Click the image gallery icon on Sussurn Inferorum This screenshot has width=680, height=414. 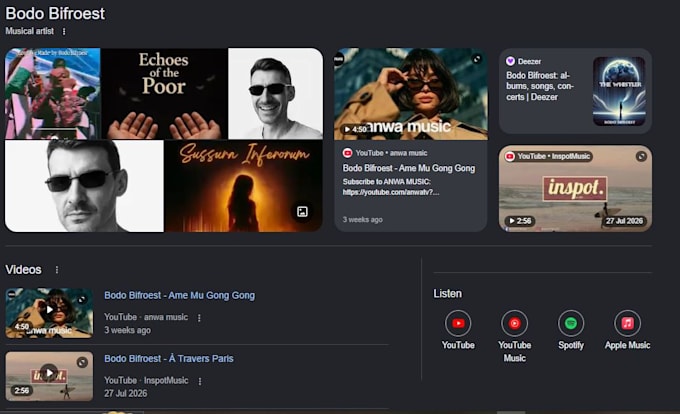point(302,212)
